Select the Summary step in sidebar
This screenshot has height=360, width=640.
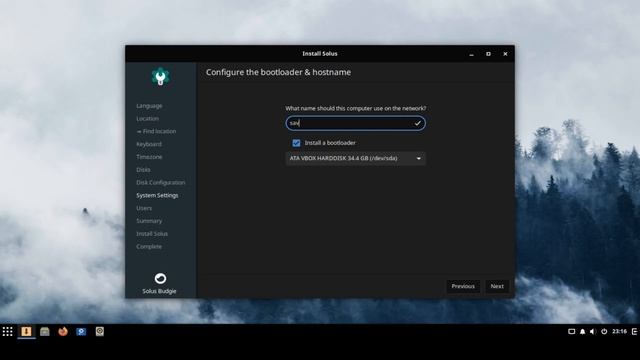(149, 221)
